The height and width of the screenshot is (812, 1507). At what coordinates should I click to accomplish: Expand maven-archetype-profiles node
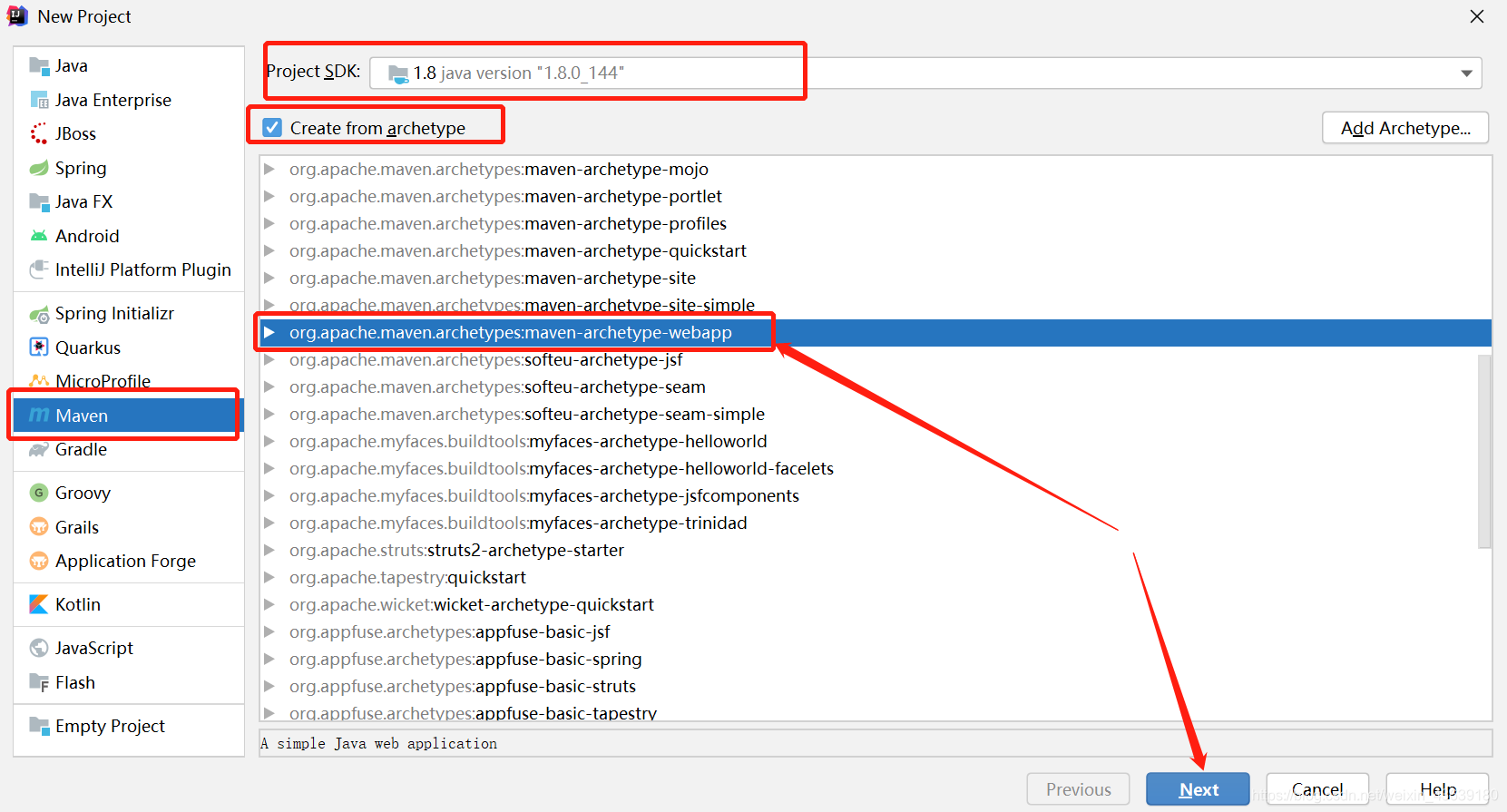coord(269,223)
